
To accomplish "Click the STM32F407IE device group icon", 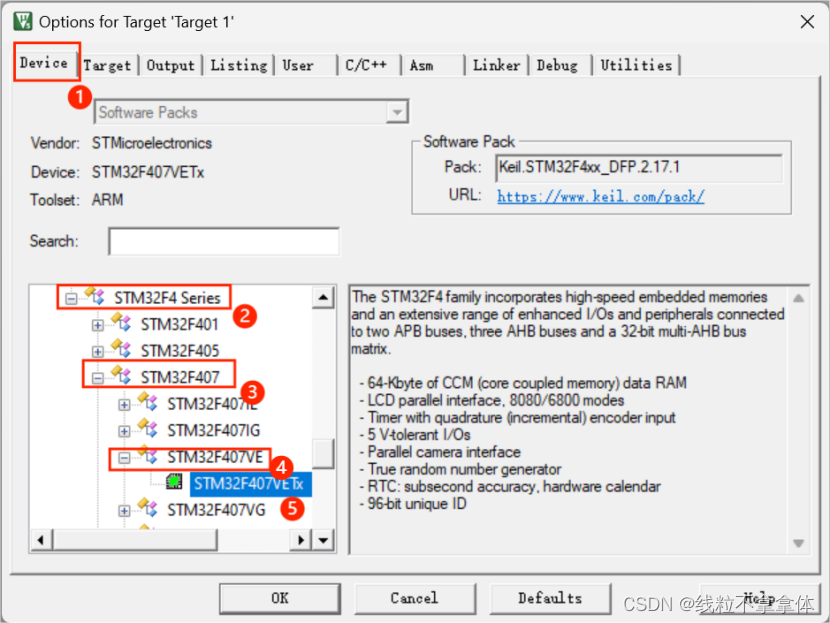I will pyautogui.click(x=148, y=402).
